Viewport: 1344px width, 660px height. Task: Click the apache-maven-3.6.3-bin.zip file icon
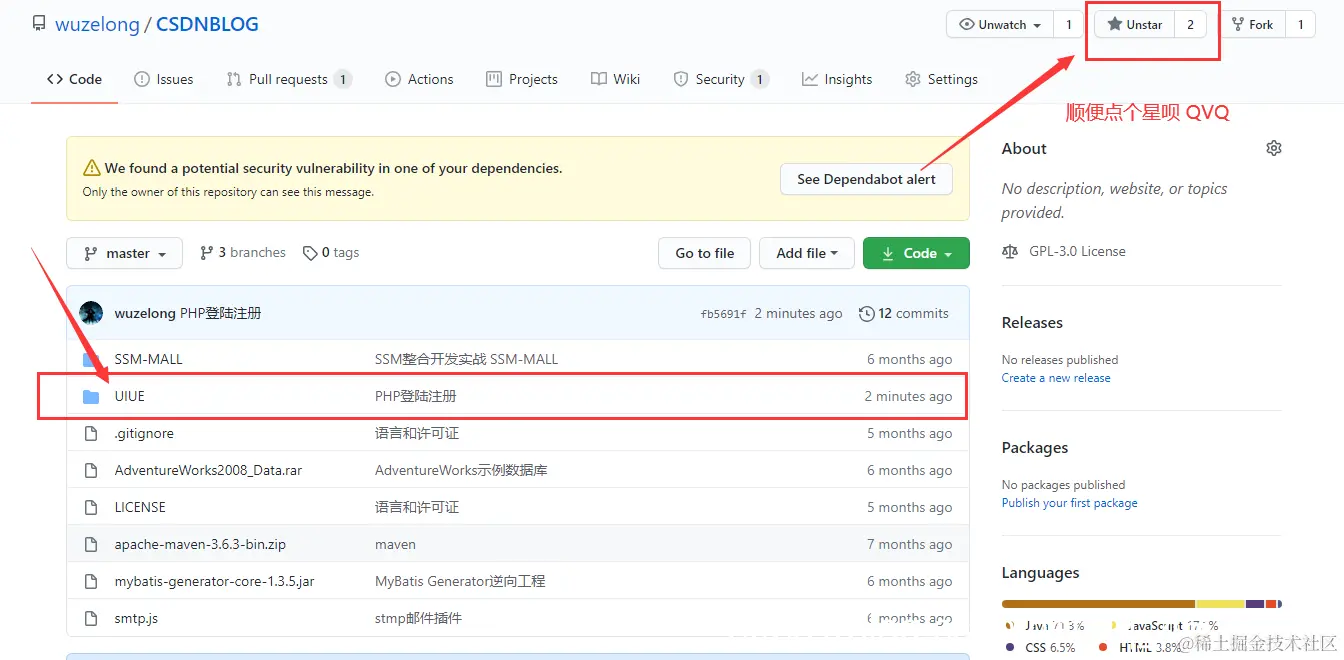[91, 544]
